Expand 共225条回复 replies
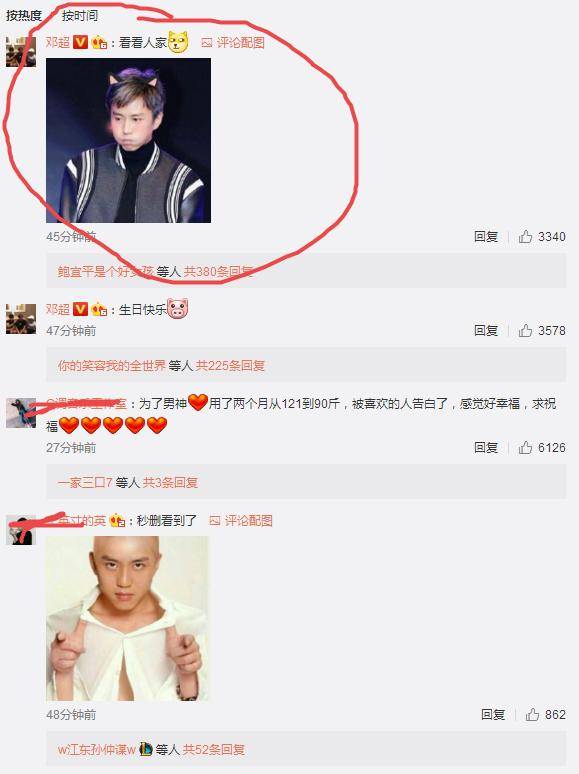The height and width of the screenshot is (774, 579). pos(231,366)
